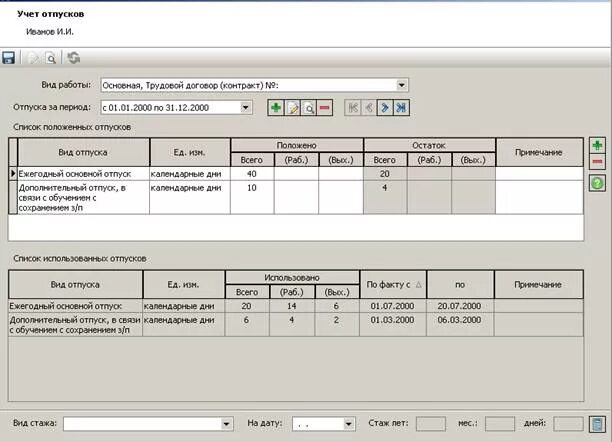The height and width of the screenshot is (442, 612).
Task: Select the Ежегодный основной отпуск row in entitled list
Action: [296, 174]
